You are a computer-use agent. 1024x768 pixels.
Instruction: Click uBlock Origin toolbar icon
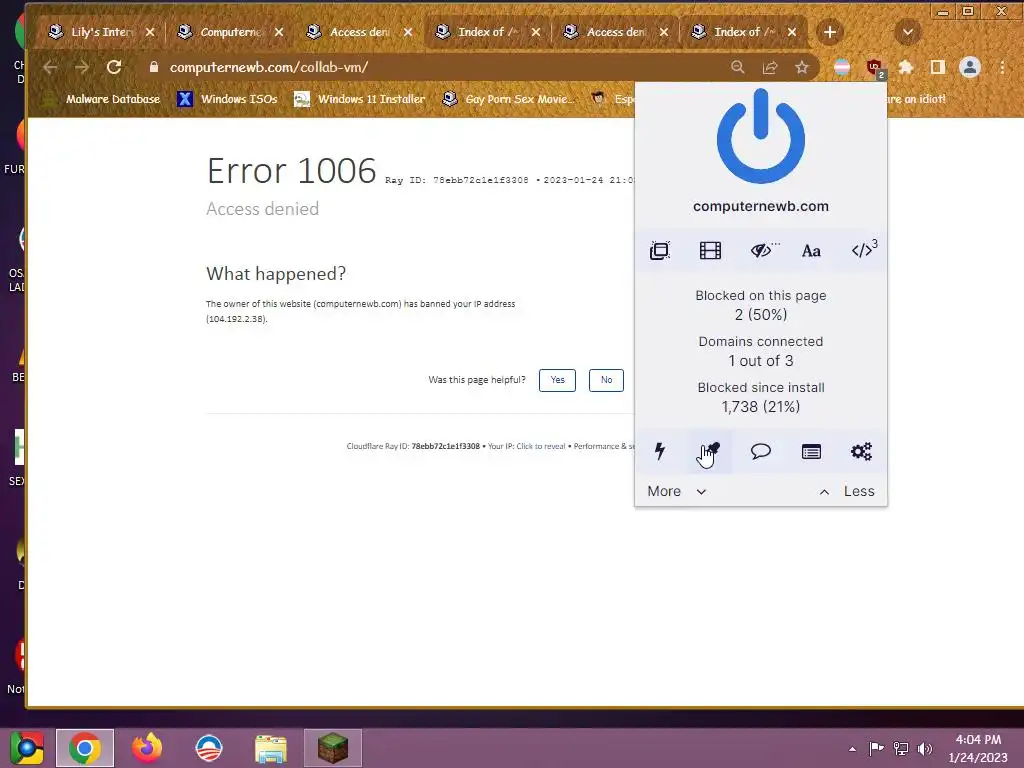pyautogui.click(x=874, y=67)
